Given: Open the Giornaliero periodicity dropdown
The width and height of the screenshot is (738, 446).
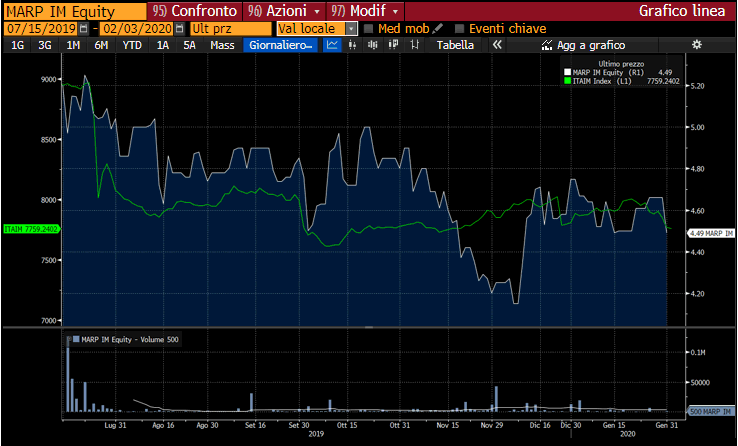Looking at the screenshot, I should [x=280, y=45].
